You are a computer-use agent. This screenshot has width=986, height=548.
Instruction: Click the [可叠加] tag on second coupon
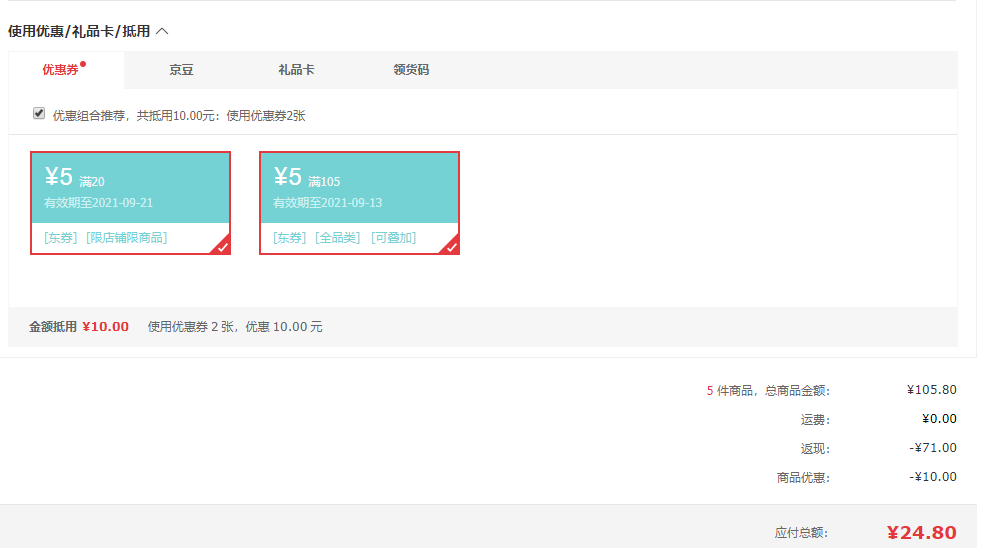(394, 238)
